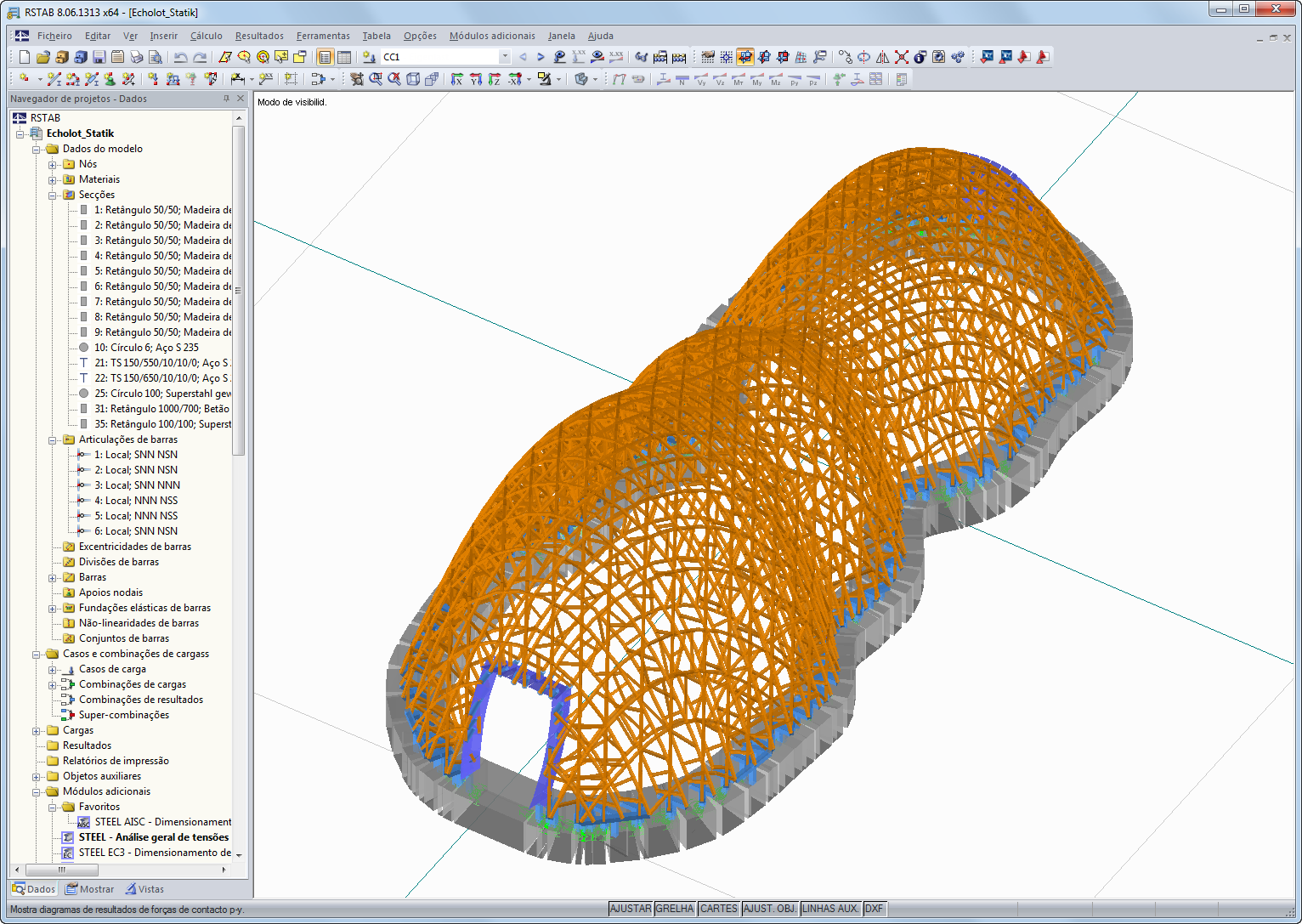The width and height of the screenshot is (1302, 924).
Task: Click the Save icon in the toolbar
Action: click(99, 57)
